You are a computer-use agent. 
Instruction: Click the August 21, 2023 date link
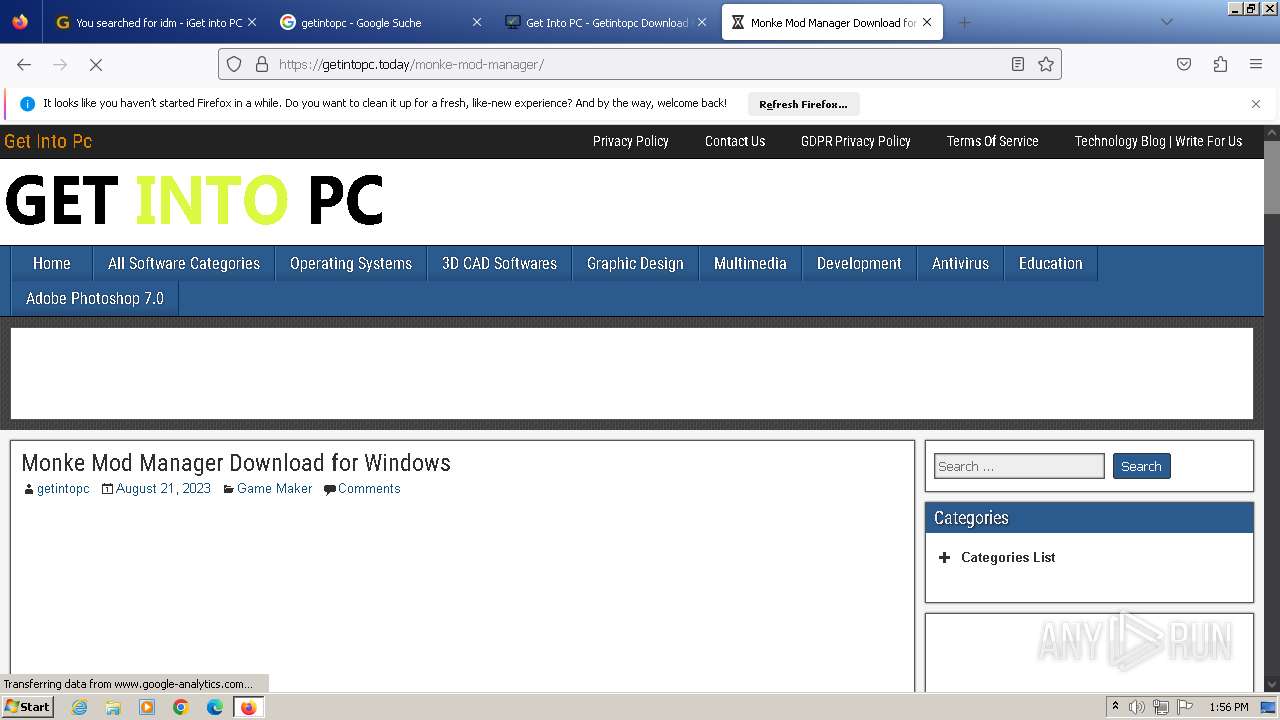coord(163,489)
